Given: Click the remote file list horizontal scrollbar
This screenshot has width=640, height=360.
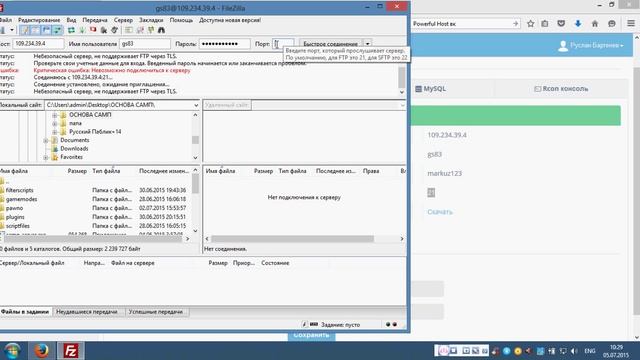Looking at the screenshot, I should (292, 239).
